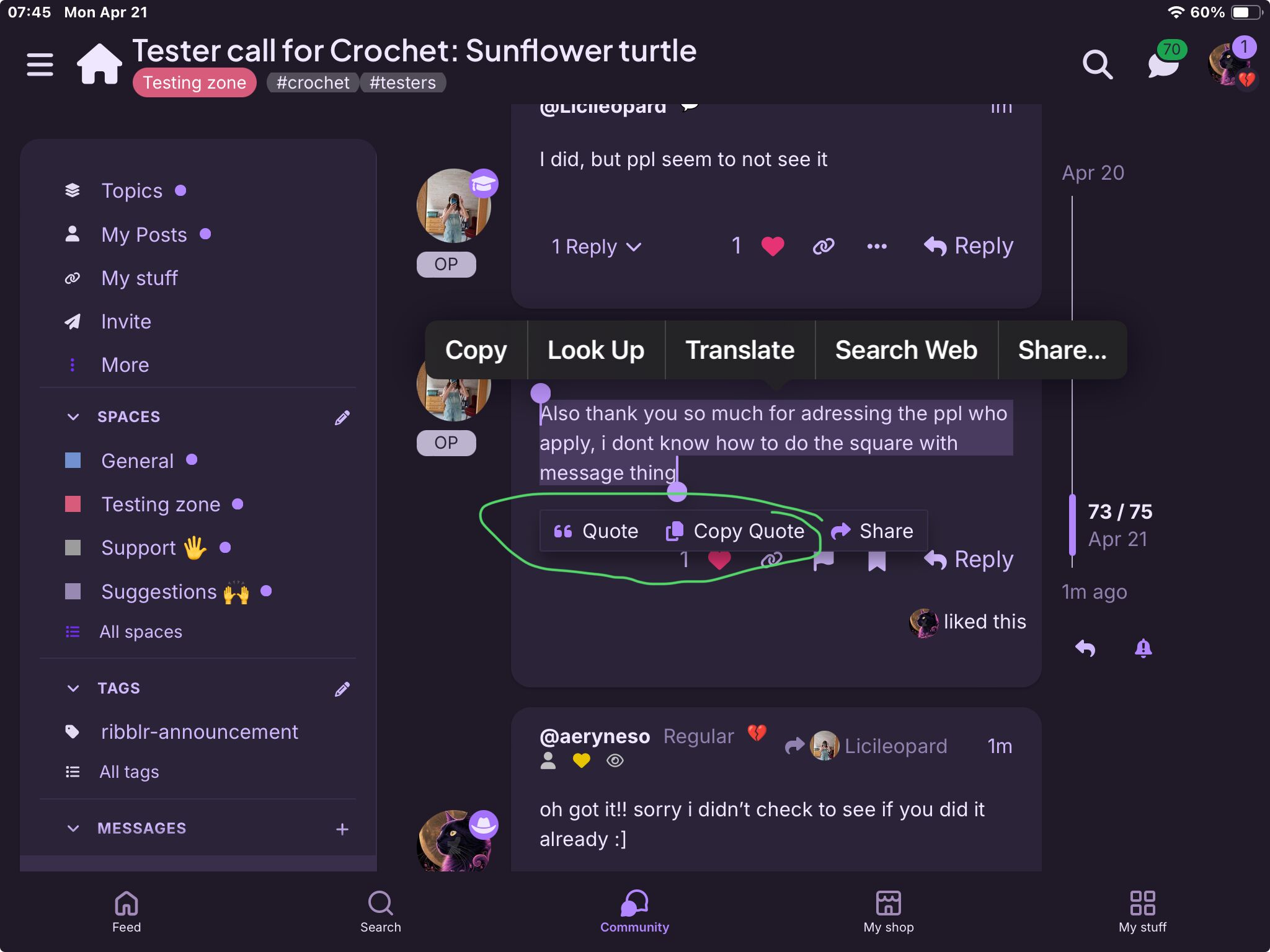Toggle the like heart on first post
The height and width of the screenshot is (952, 1270).
click(x=773, y=247)
